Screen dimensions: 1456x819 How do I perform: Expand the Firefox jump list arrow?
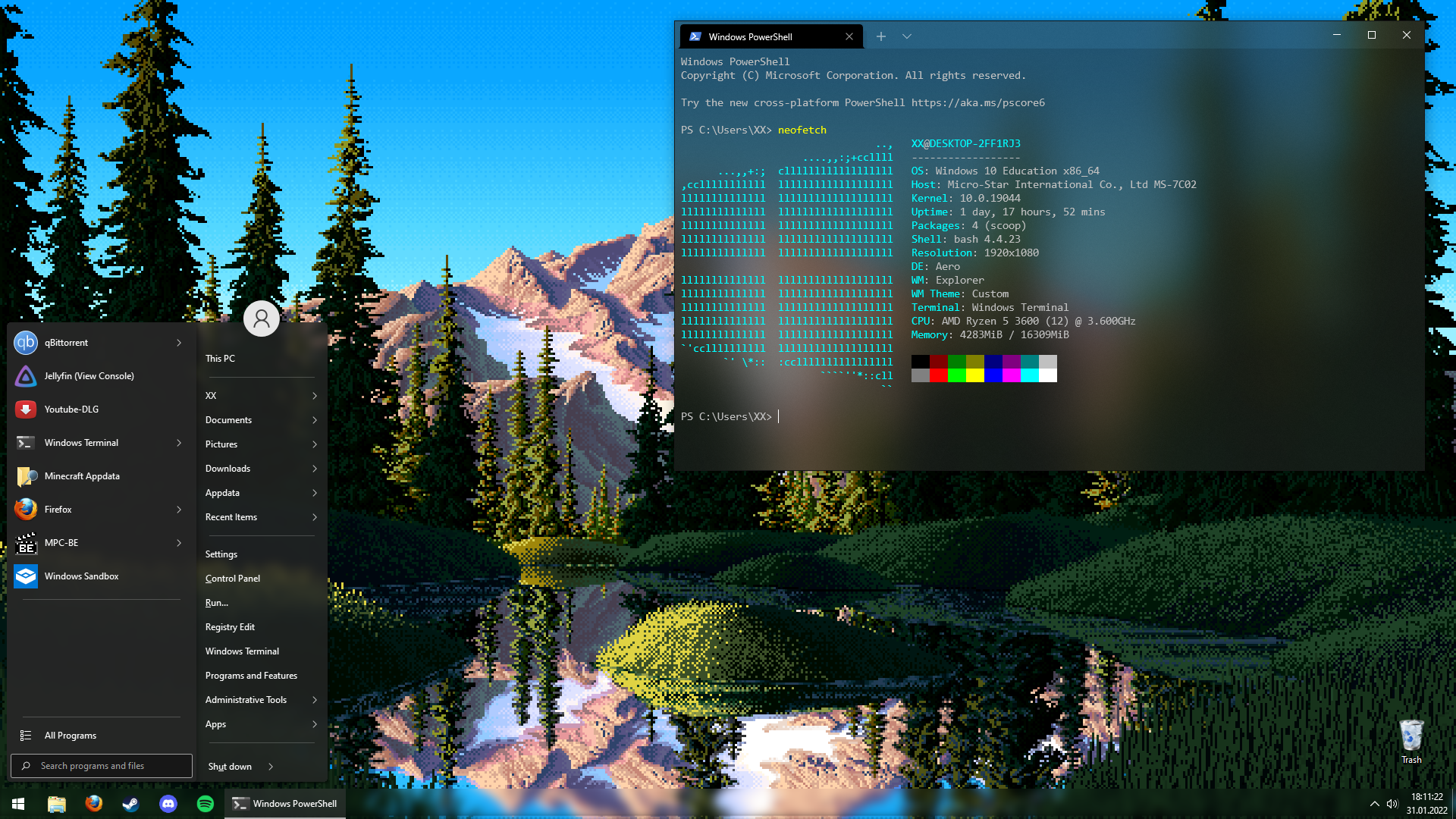point(179,510)
